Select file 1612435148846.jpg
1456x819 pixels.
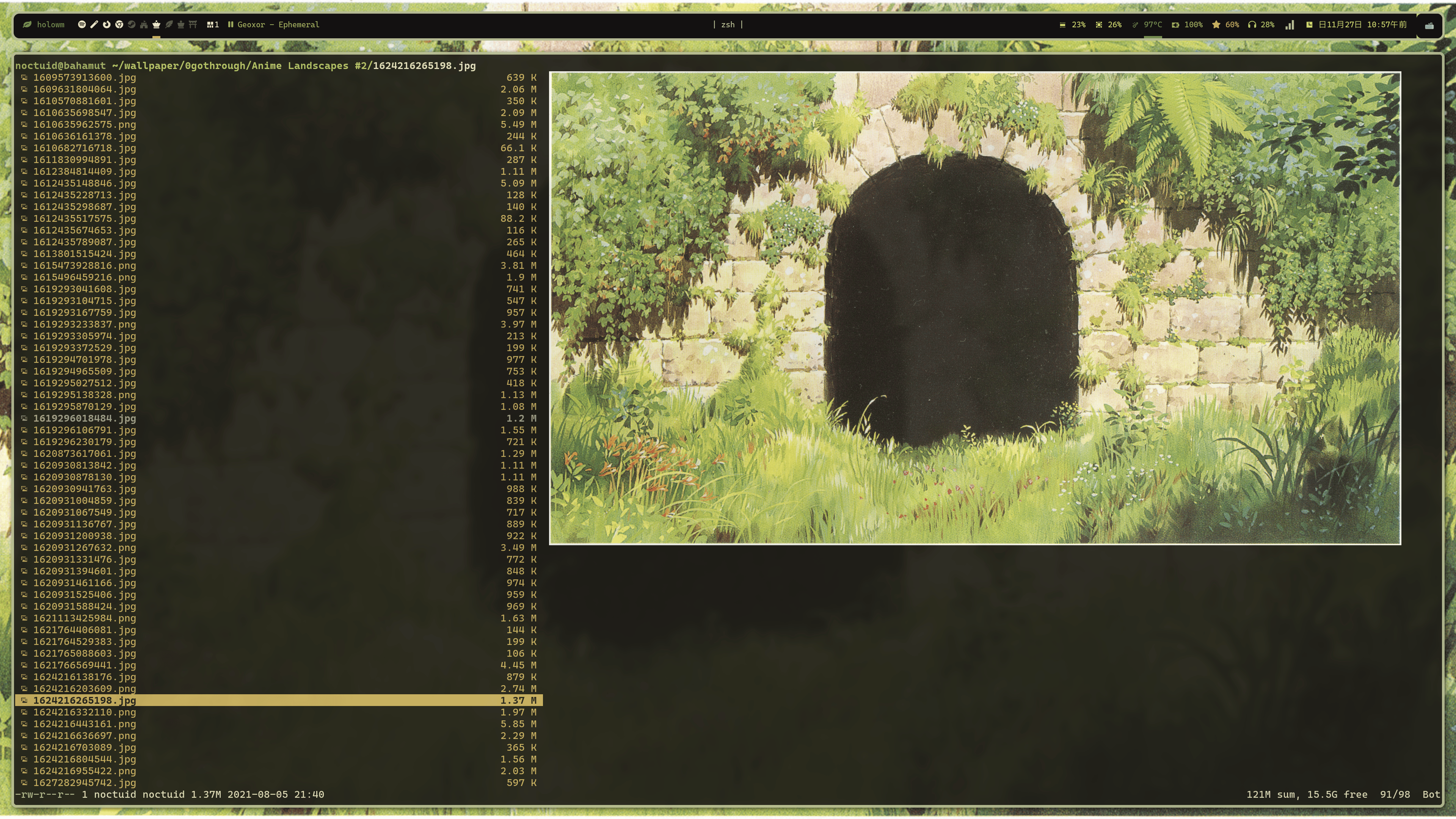tap(279, 183)
